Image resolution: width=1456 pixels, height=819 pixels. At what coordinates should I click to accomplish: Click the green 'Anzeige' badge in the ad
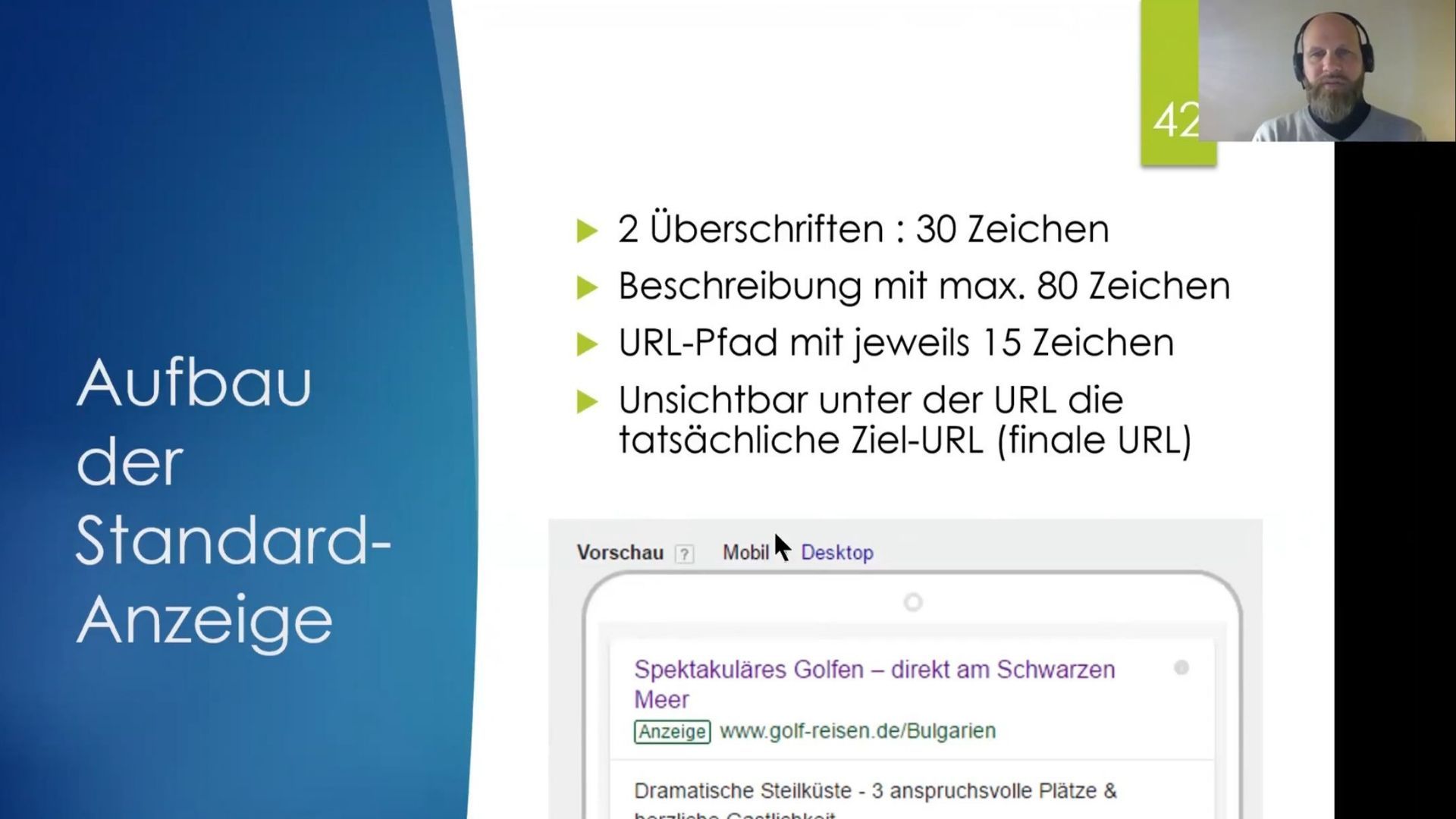(672, 732)
